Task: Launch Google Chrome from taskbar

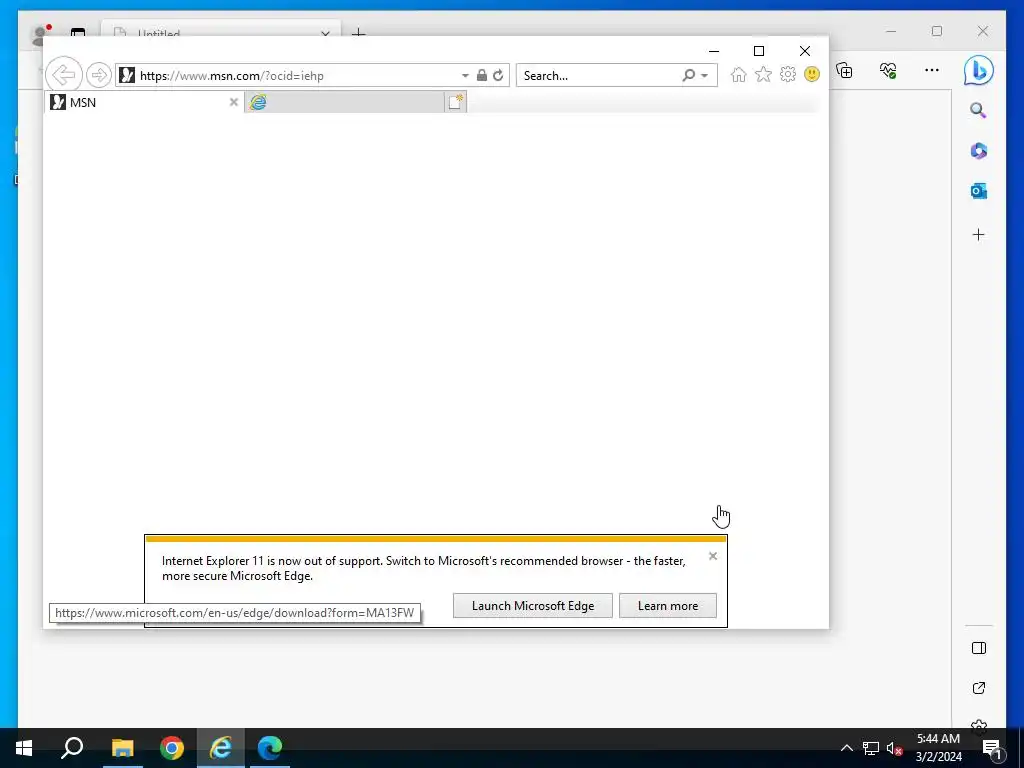Action: (x=172, y=748)
